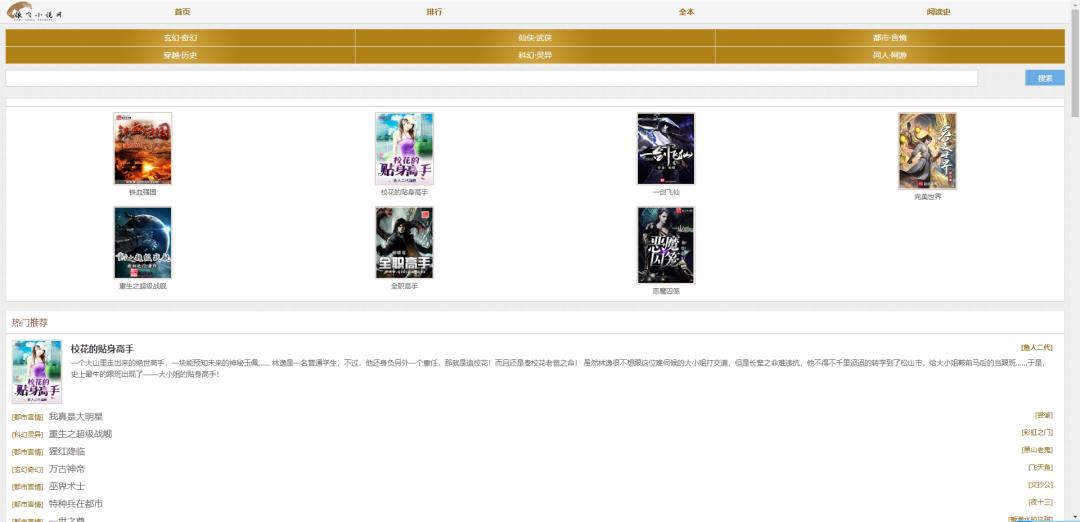
Task: Open 特种兵在都市 in the list
Action: pos(76,503)
